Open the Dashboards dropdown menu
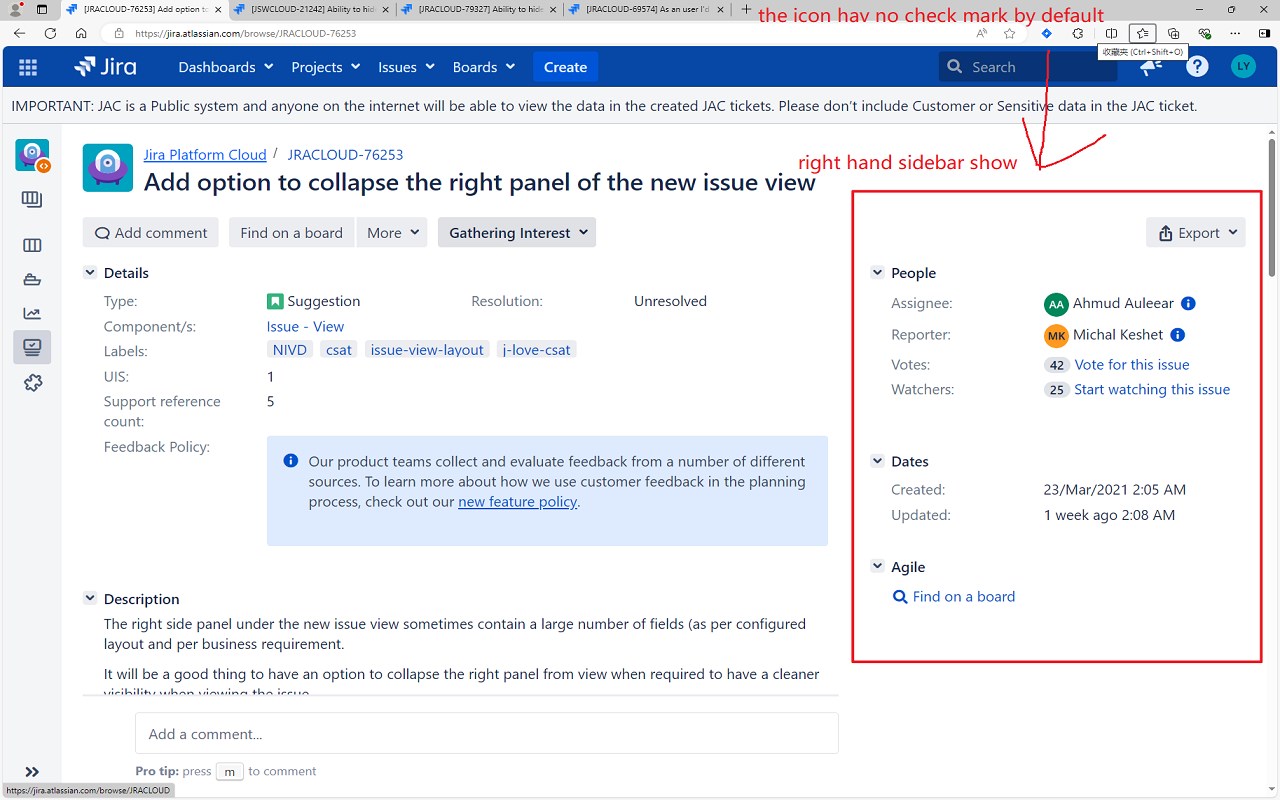The width and height of the screenshot is (1280, 800). pos(225,67)
